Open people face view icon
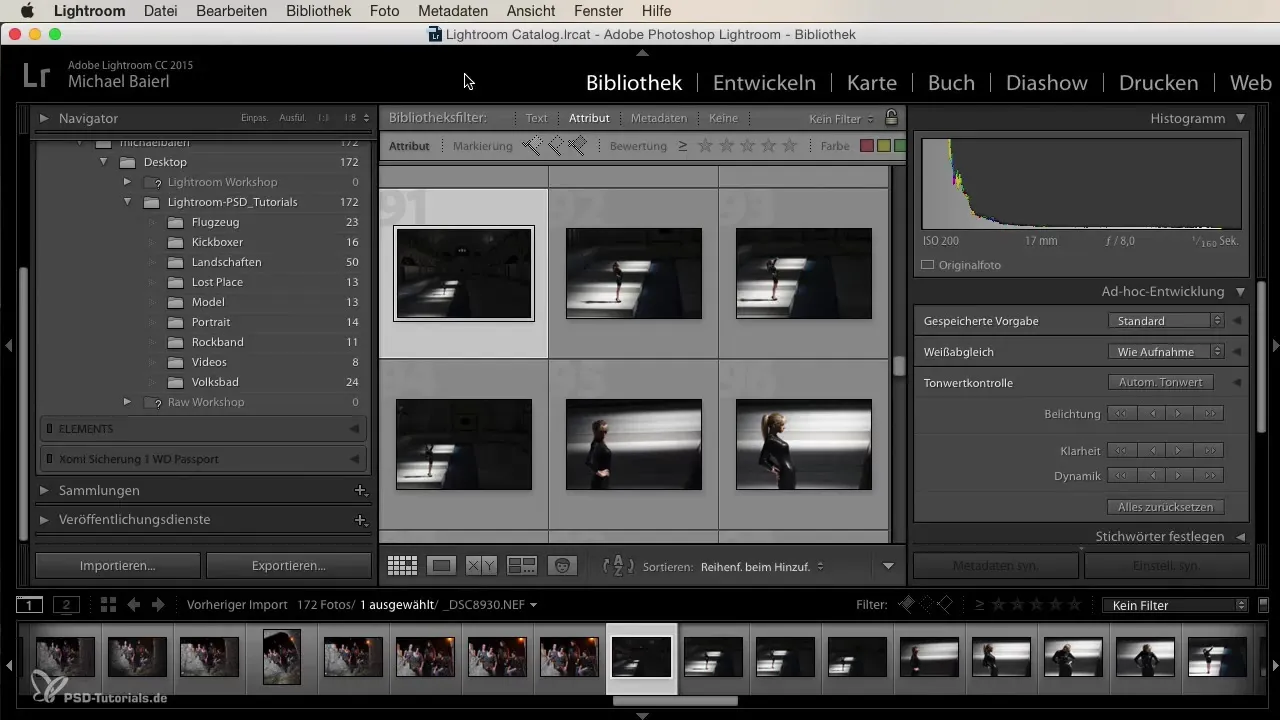This screenshot has height=720, width=1280. (x=563, y=566)
